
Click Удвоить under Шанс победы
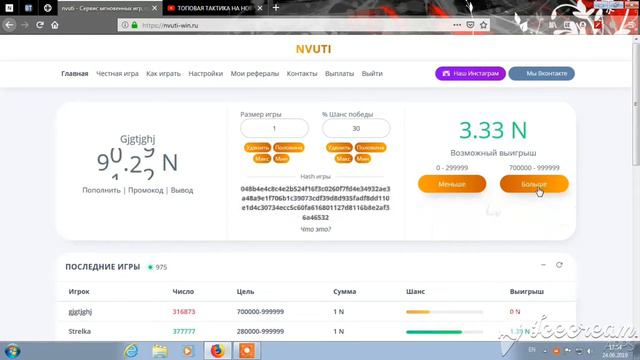(x=339, y=147)
